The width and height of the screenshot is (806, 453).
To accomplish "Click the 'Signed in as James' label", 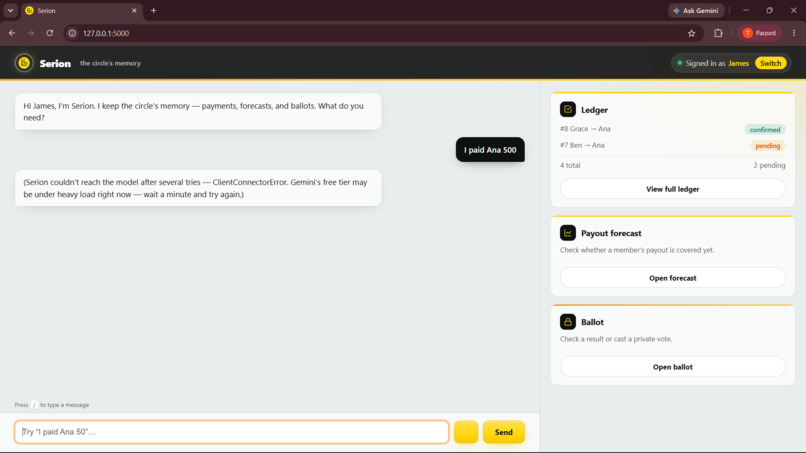I will (717, 63).
